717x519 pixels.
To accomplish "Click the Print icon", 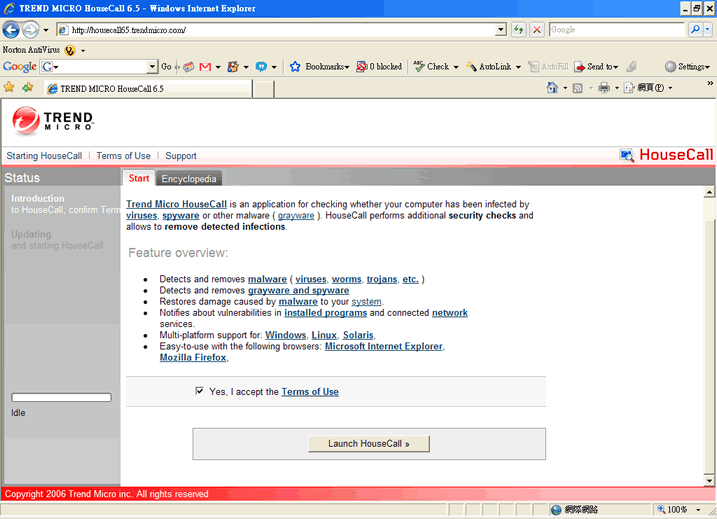I will click(x=604, y=87).
